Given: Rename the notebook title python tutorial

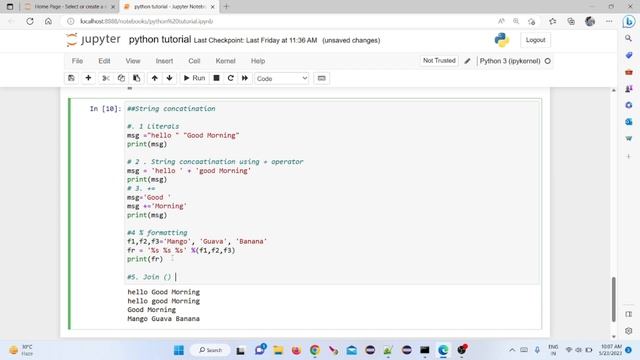Looking at the screenshot, I should coord(160,40).
